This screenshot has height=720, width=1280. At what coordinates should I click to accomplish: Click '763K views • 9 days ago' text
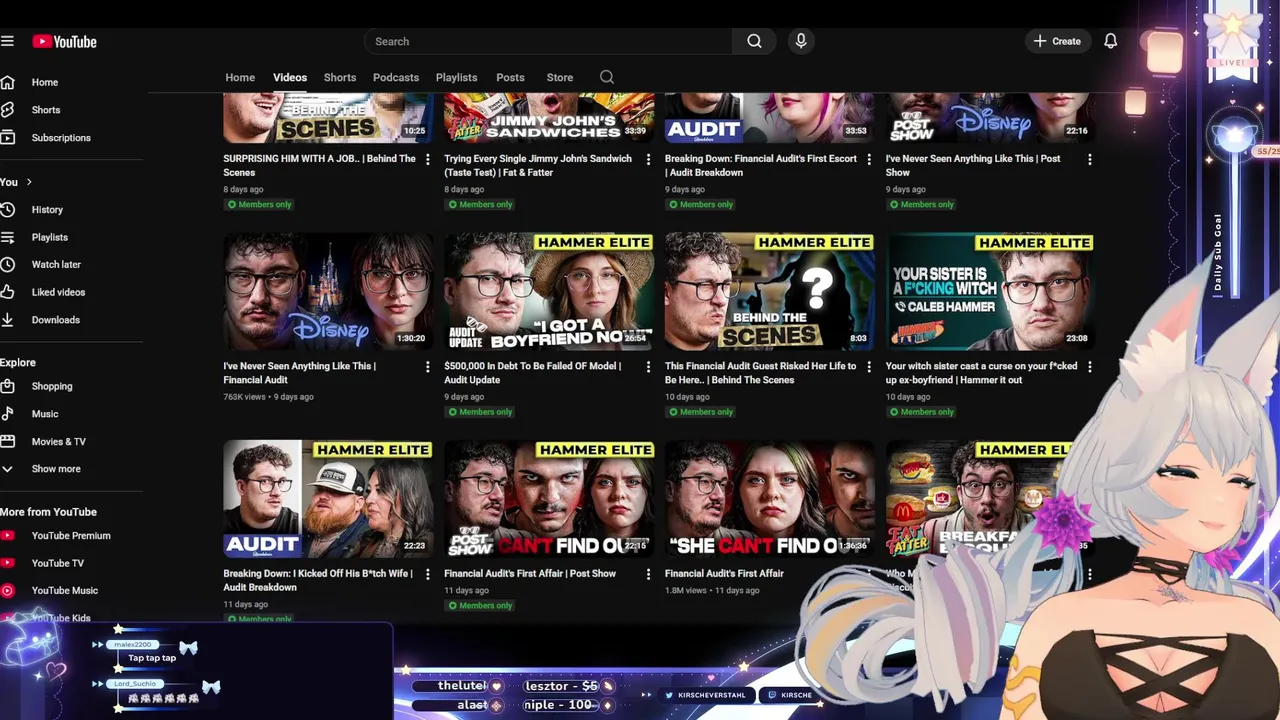point(268,397)
